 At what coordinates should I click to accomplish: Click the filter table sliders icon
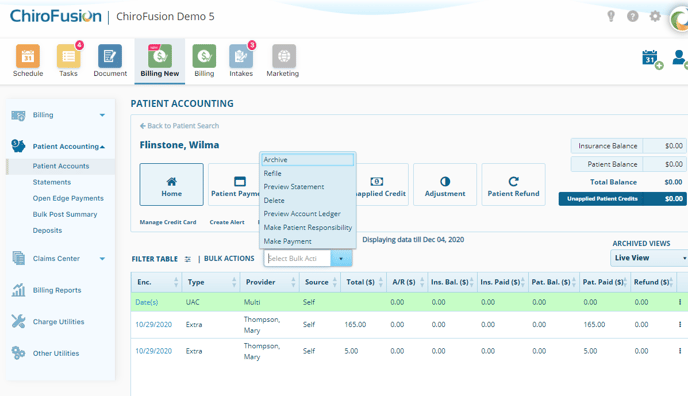coord(188,259)
